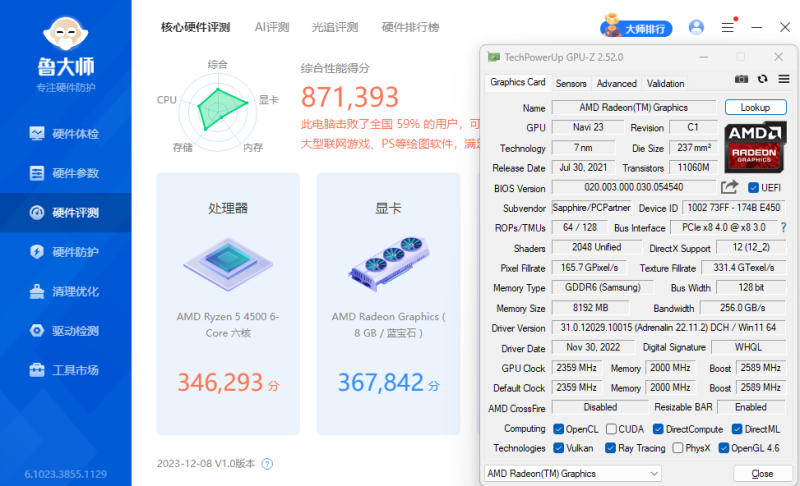Viewport: 800px width, 486px height.
Task: Open the hamburger menu in 鲁大师
Action: coord(728,27)
